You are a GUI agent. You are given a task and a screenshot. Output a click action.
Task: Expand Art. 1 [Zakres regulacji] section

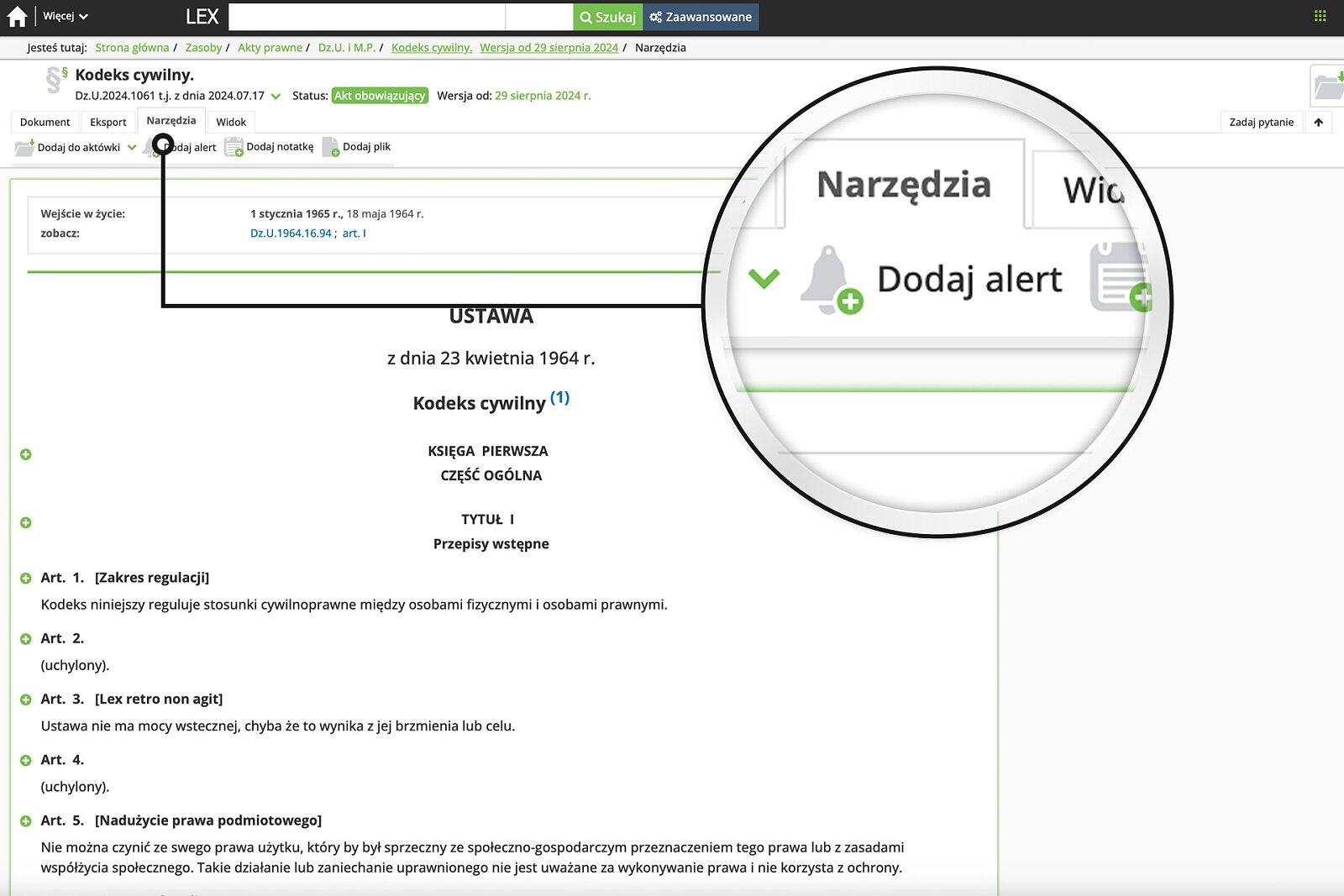point(25,578)
